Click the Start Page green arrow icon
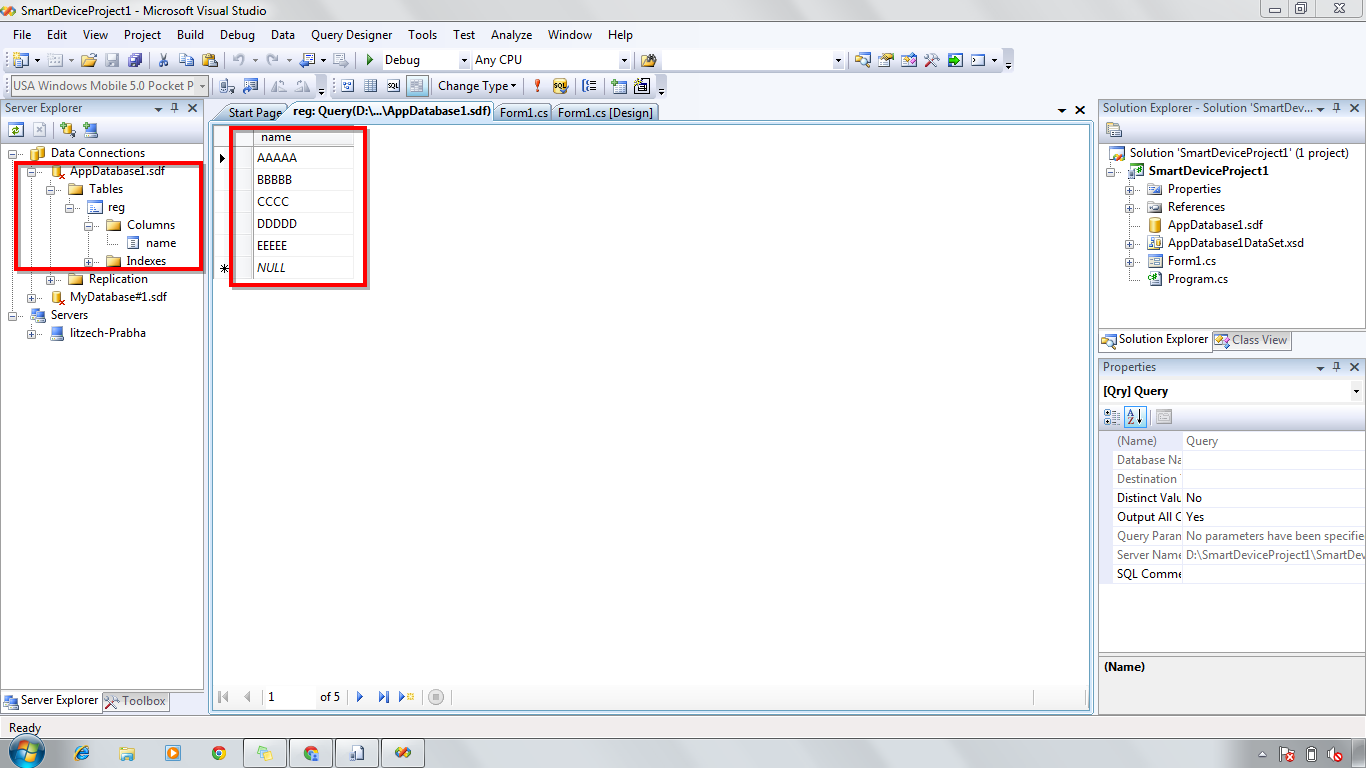Image resolution: width=1366 pixels, height=768 pixels. [x=955, y=60]
